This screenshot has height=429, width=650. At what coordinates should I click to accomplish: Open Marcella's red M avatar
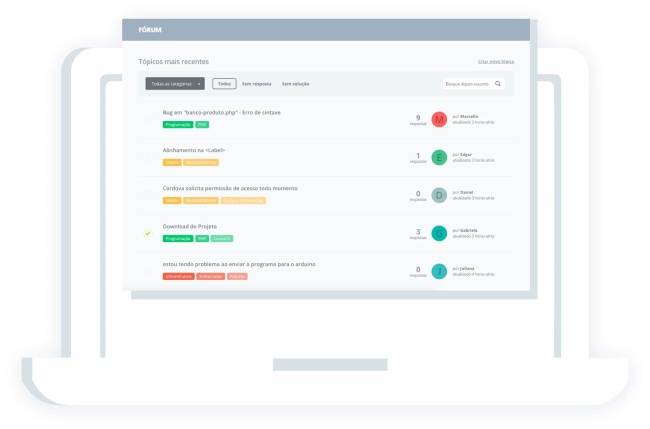[439, 119]
